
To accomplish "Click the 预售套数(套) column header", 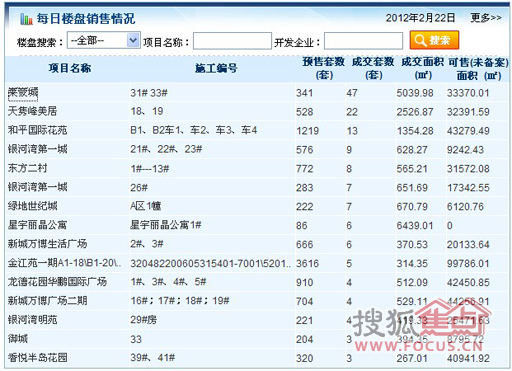I will coord(323,68).
